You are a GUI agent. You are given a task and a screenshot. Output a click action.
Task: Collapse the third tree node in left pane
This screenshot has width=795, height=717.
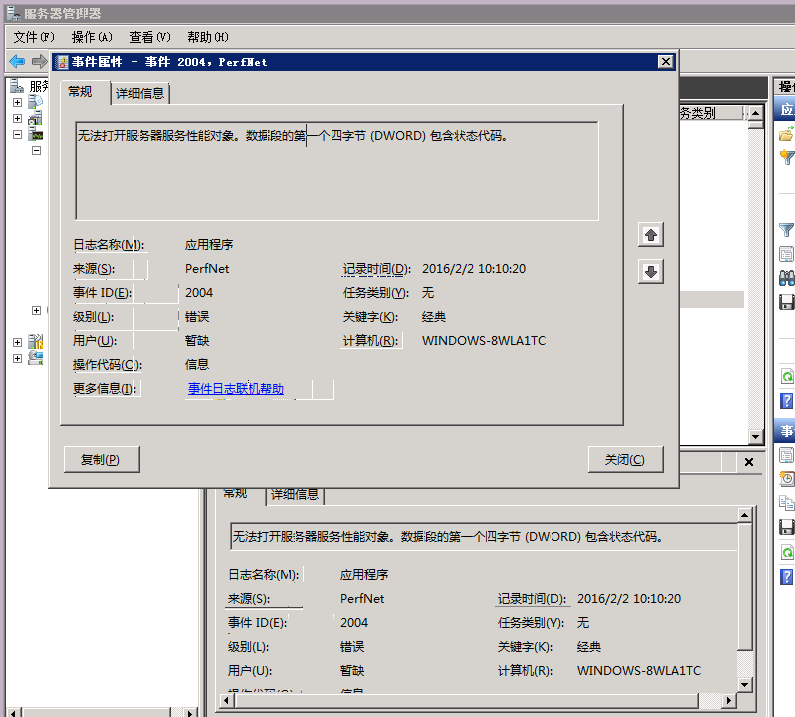pos(18,134)
